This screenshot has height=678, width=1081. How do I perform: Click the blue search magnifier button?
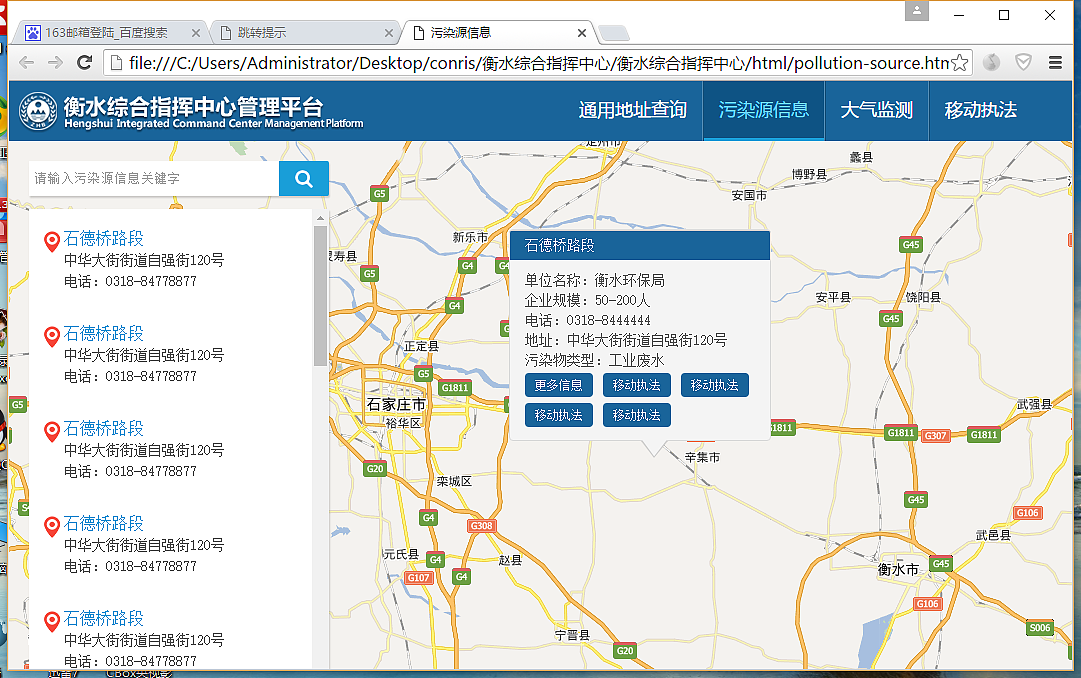click(304, 179)
